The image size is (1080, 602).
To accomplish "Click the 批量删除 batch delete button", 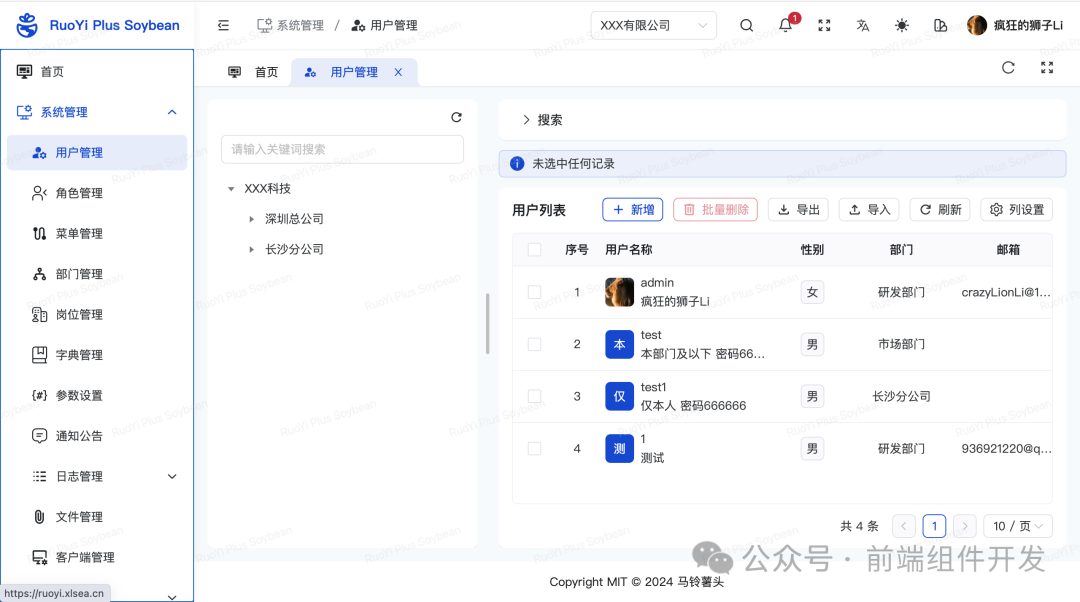I will tap(715, 209).
